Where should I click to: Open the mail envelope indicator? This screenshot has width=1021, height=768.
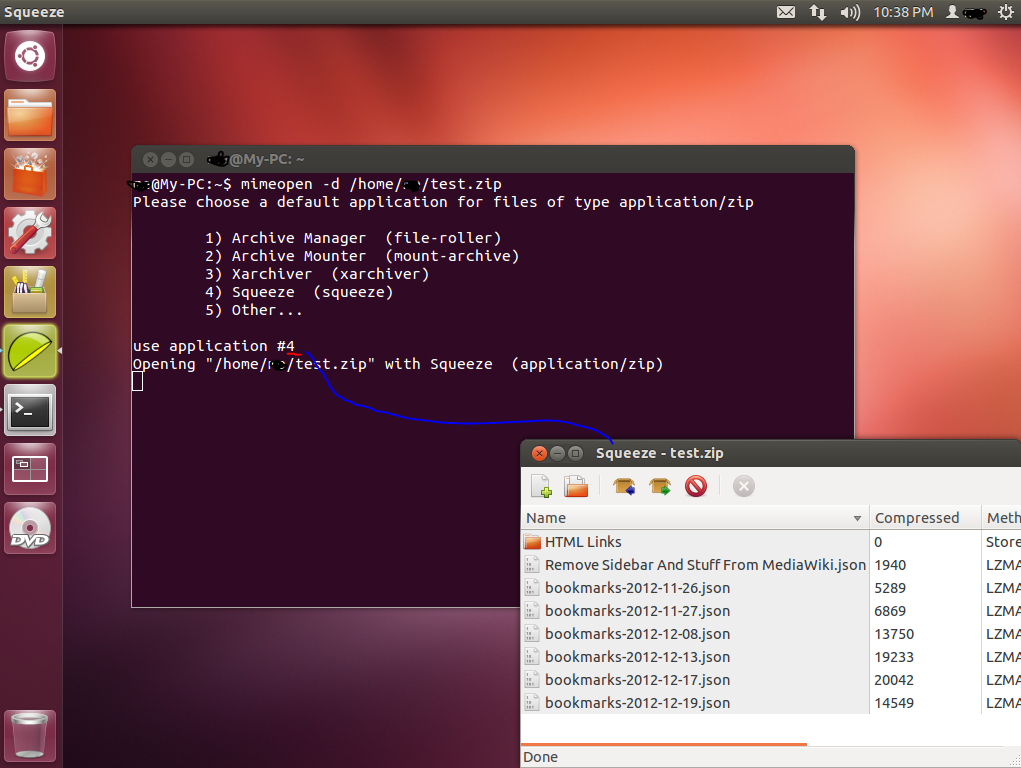(786, 12)
